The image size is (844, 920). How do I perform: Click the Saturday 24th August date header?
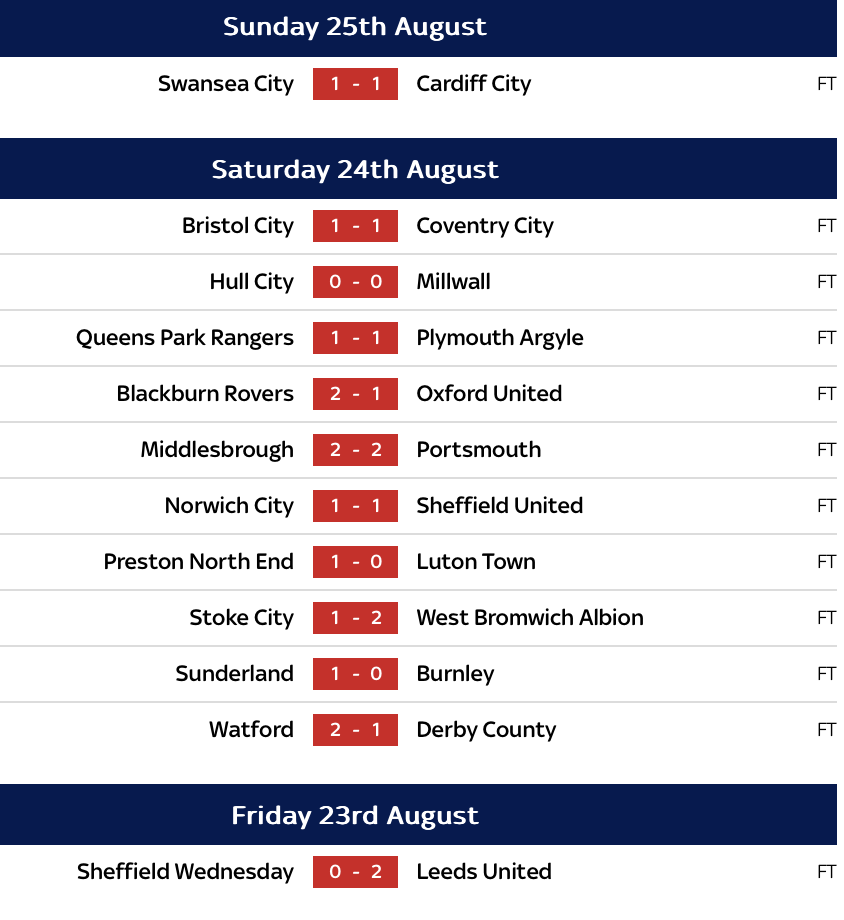(355, 169)
